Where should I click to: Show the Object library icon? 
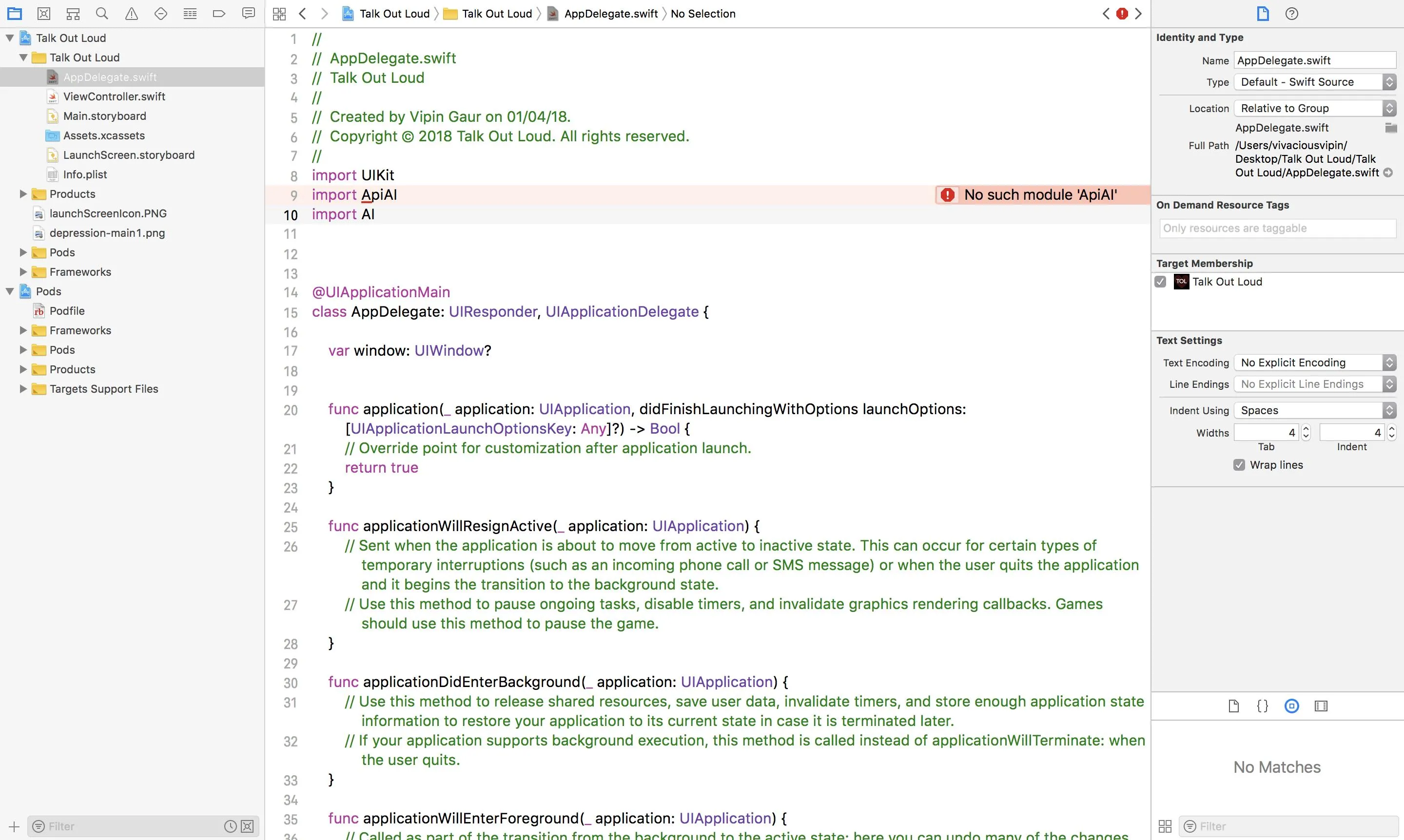(x=1291, y=706)
